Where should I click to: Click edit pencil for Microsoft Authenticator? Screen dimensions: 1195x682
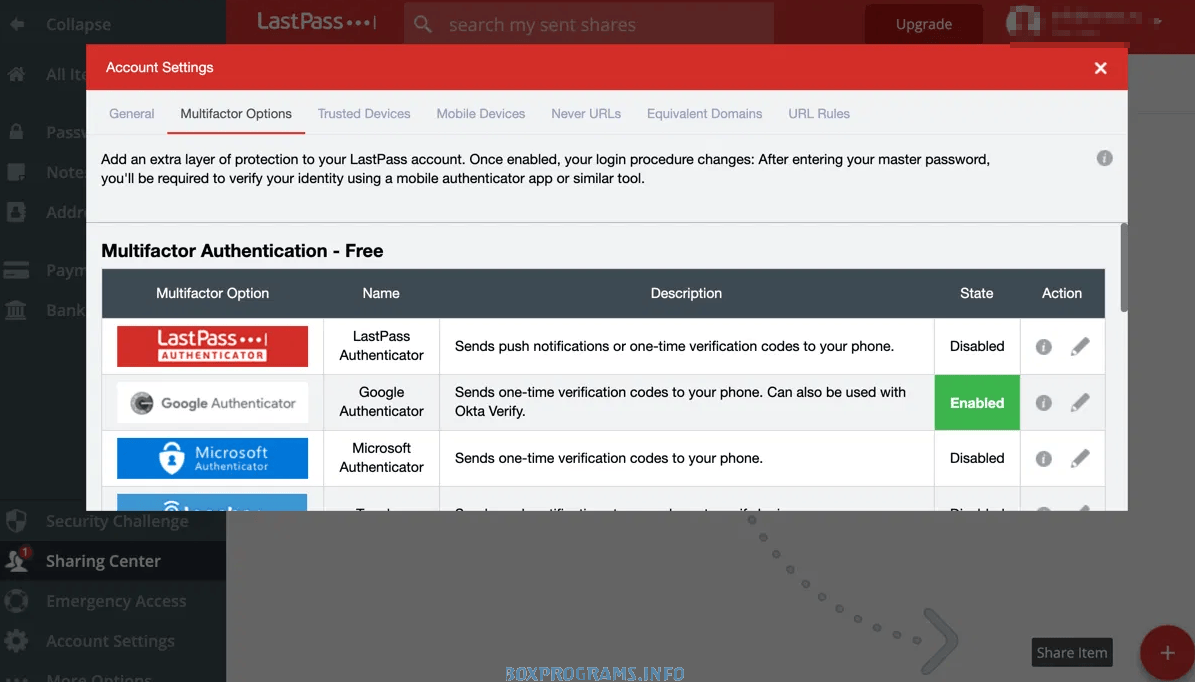[1080, 459]
